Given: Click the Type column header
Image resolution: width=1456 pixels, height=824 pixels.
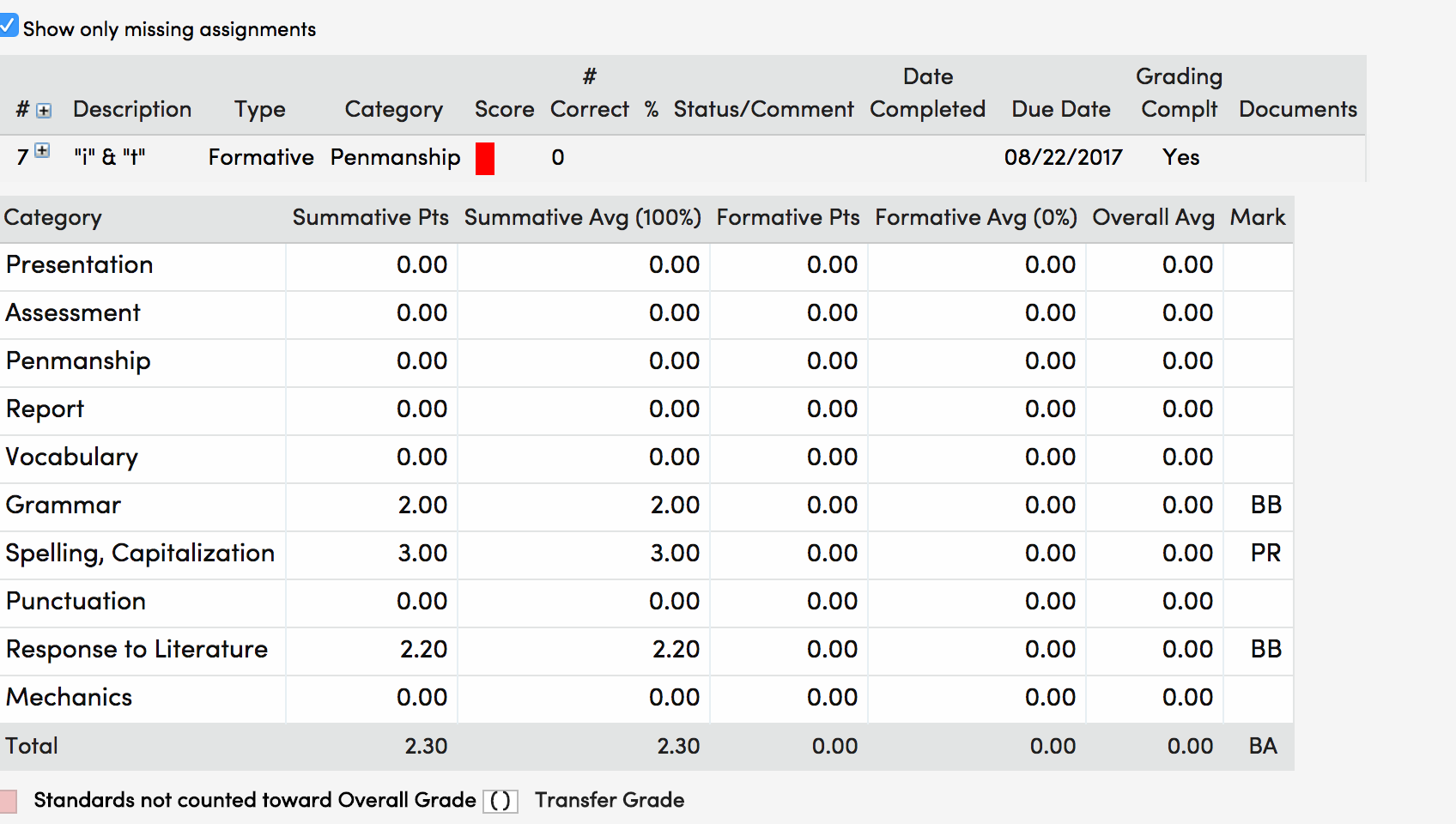Looking at the screenshot, I should [x=260, y=109].
